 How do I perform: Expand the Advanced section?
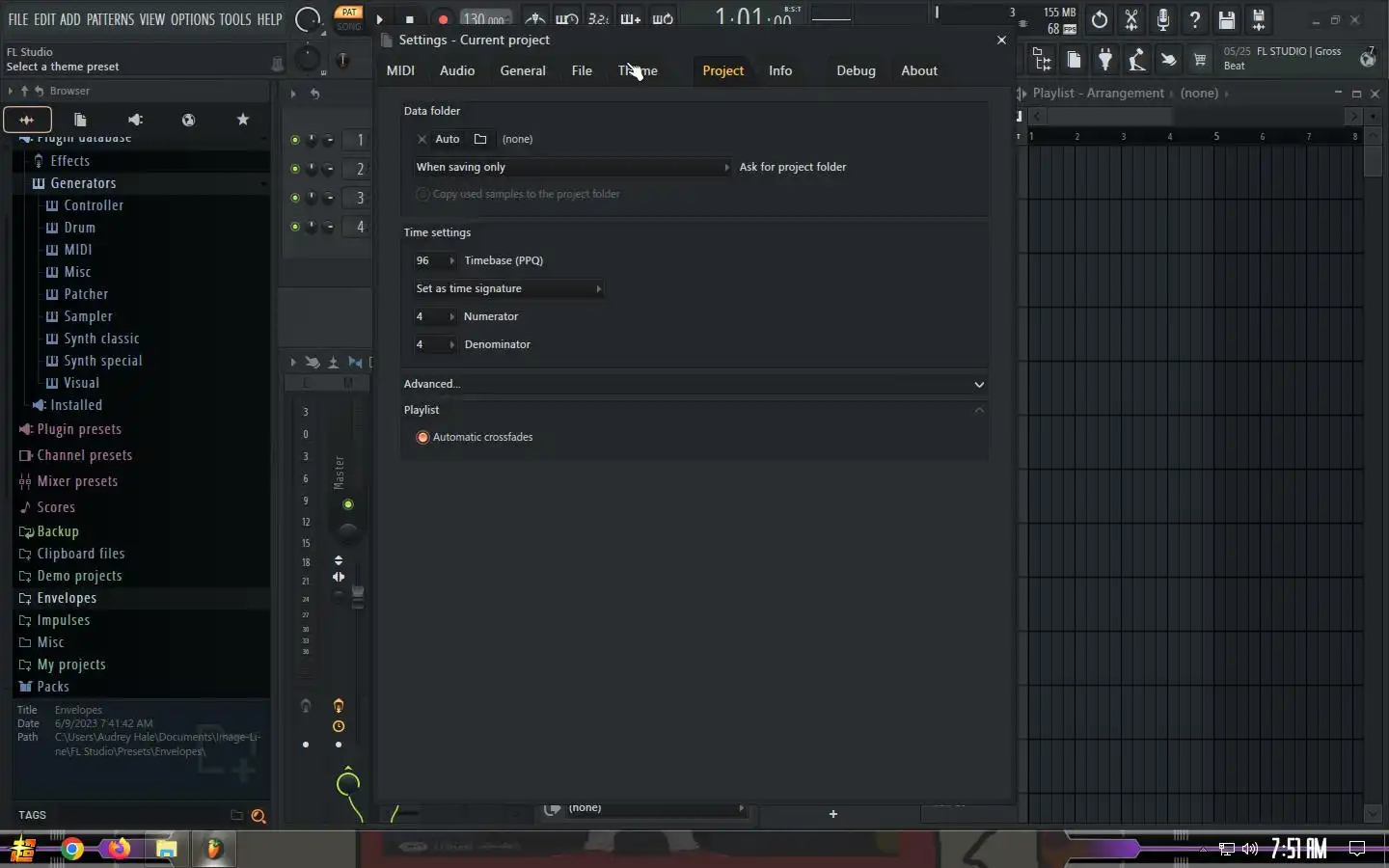(x=694, y=384)
